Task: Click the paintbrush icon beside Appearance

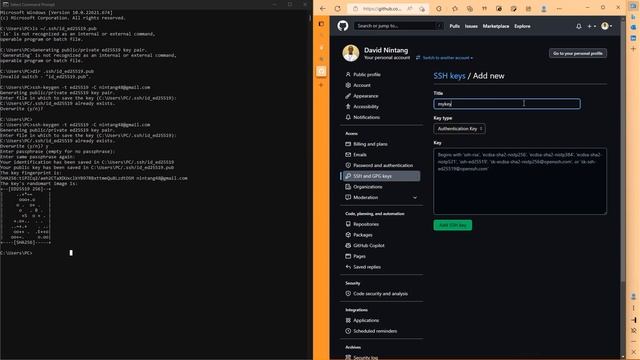Action: (348, 96)
